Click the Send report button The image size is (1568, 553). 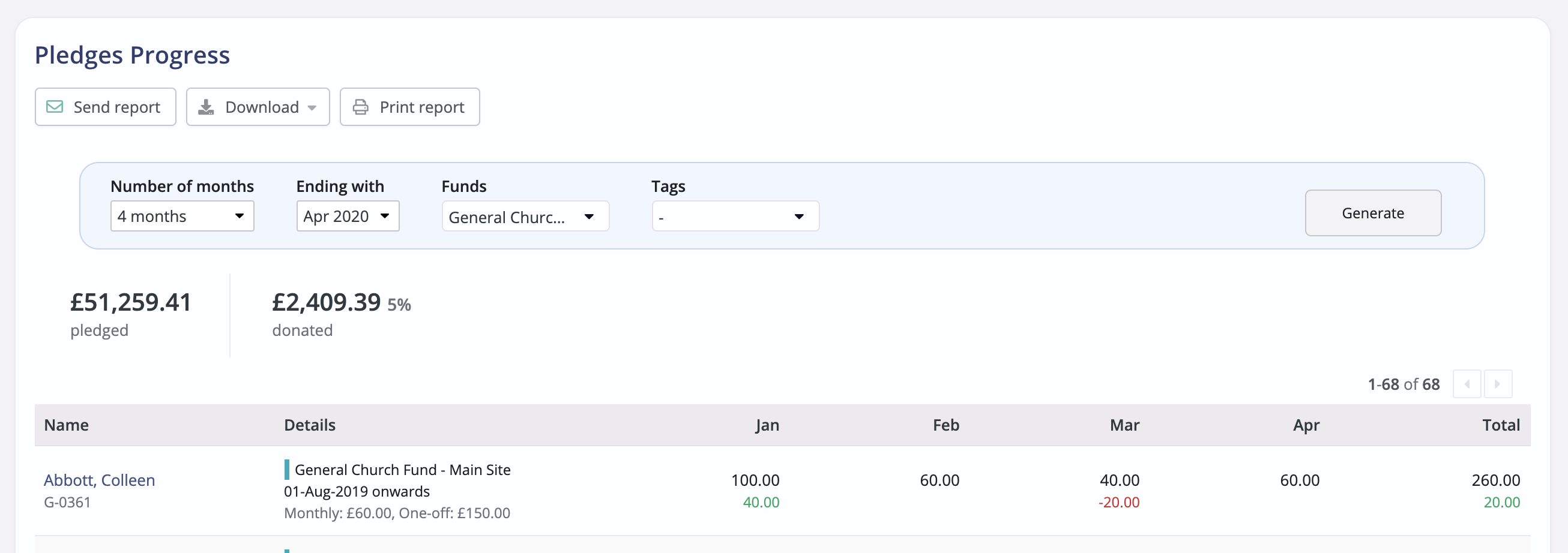pyautogui.click(x=104, y=107)
